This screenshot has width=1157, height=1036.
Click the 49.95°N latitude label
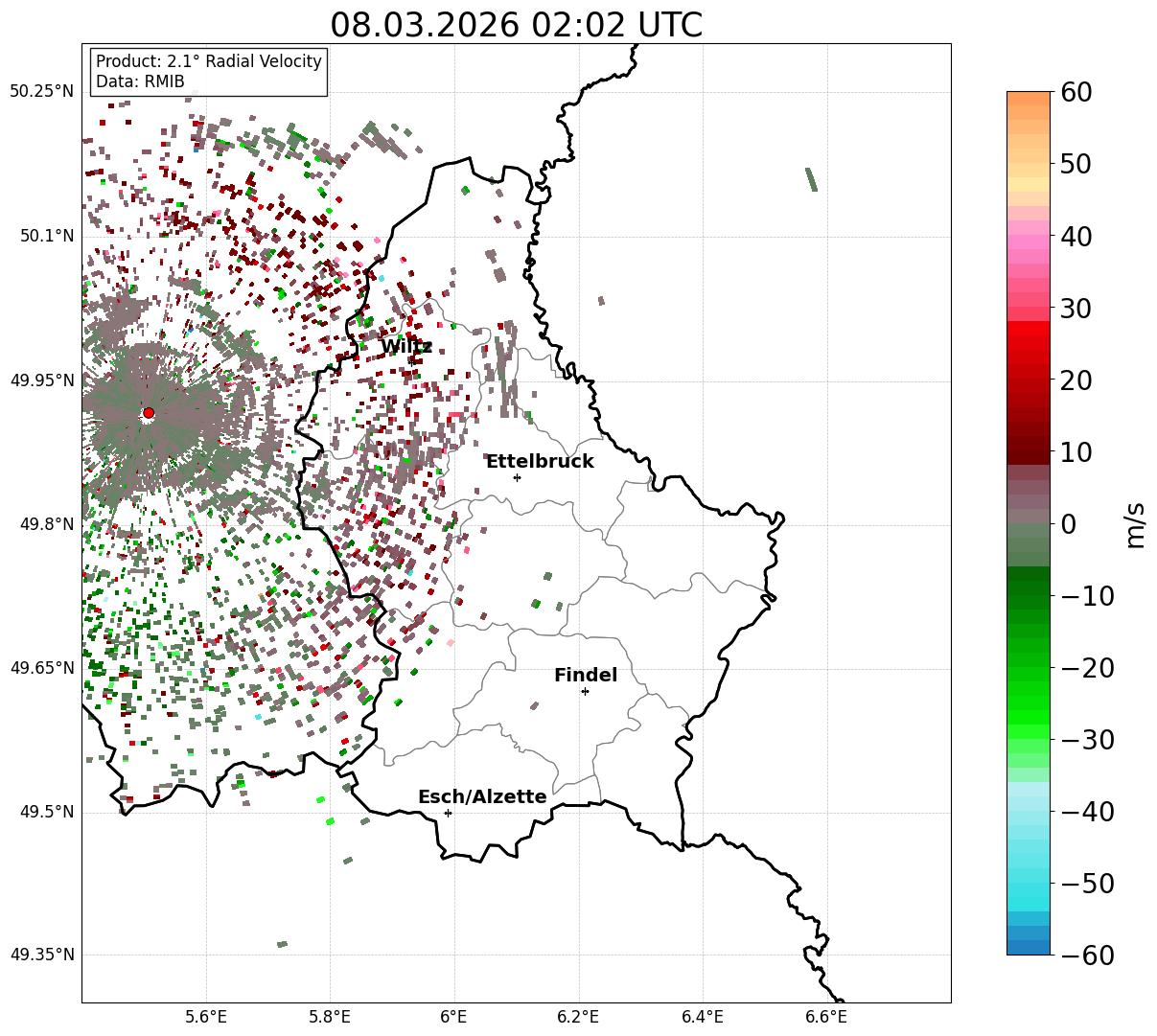[41, 380]
